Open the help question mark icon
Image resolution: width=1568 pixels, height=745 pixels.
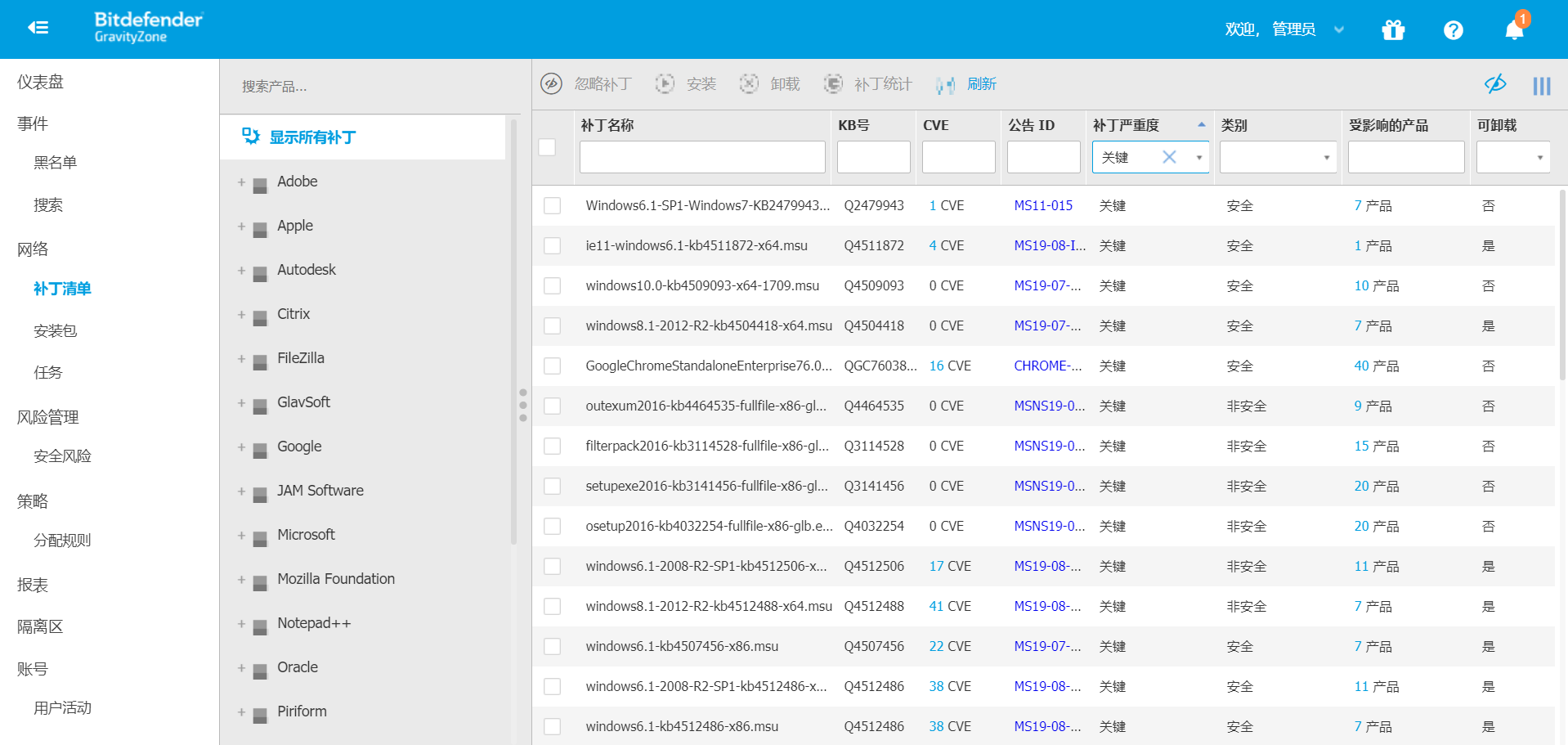pyautogui.click(x=1453, y=30)
